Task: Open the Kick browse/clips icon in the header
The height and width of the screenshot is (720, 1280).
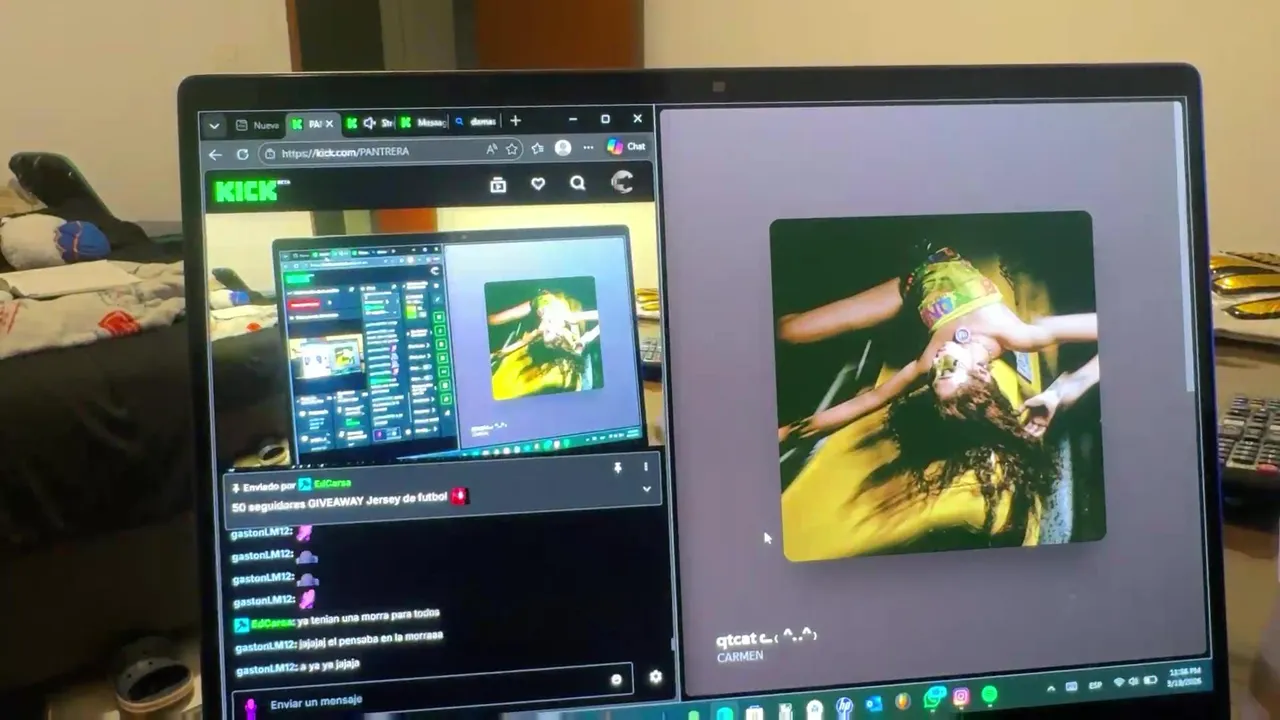Action: coord(498,184)
